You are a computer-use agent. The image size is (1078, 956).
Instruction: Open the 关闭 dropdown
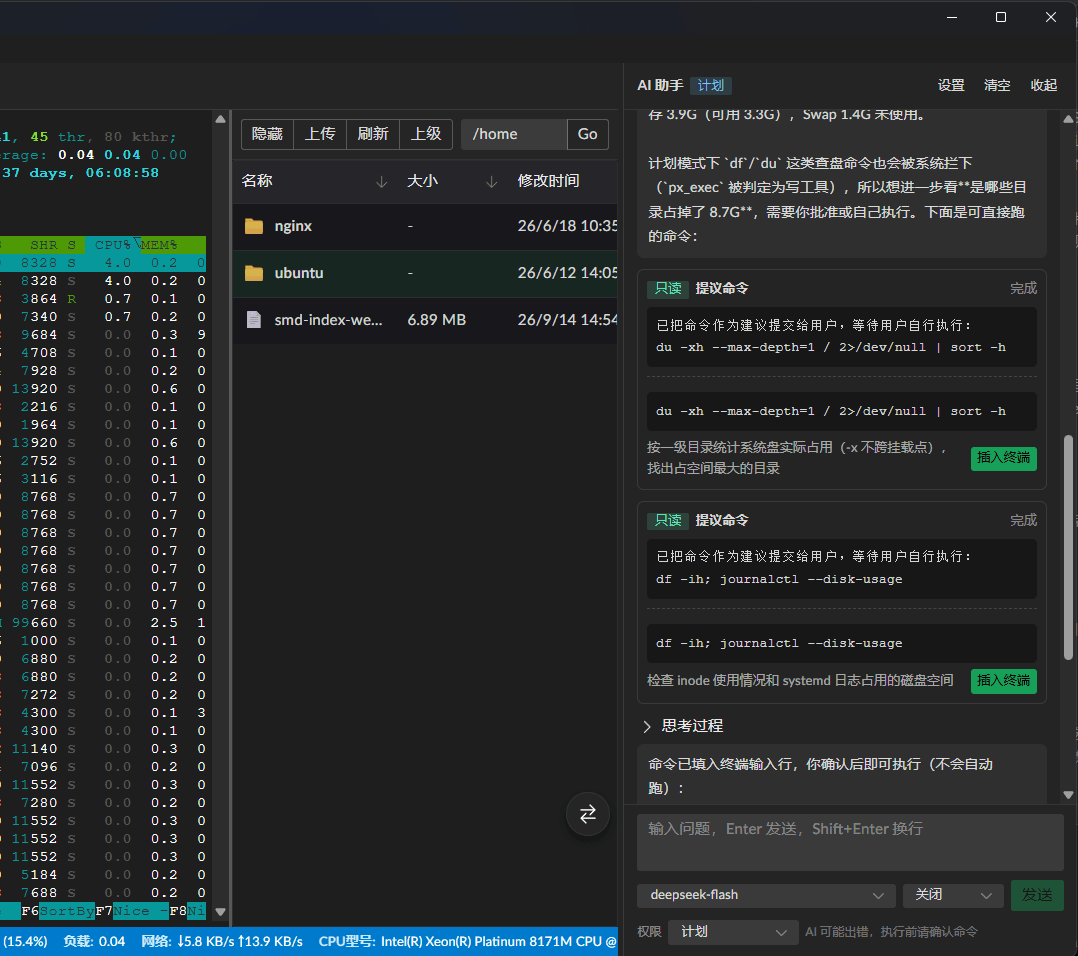953,895
